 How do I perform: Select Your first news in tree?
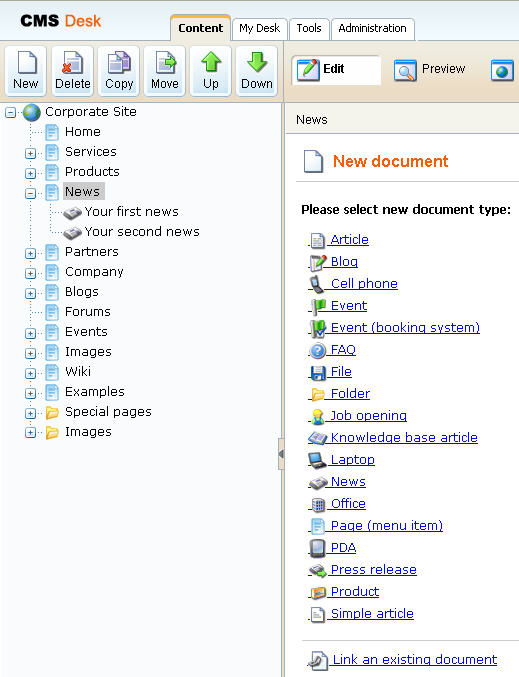coord(131,212)
